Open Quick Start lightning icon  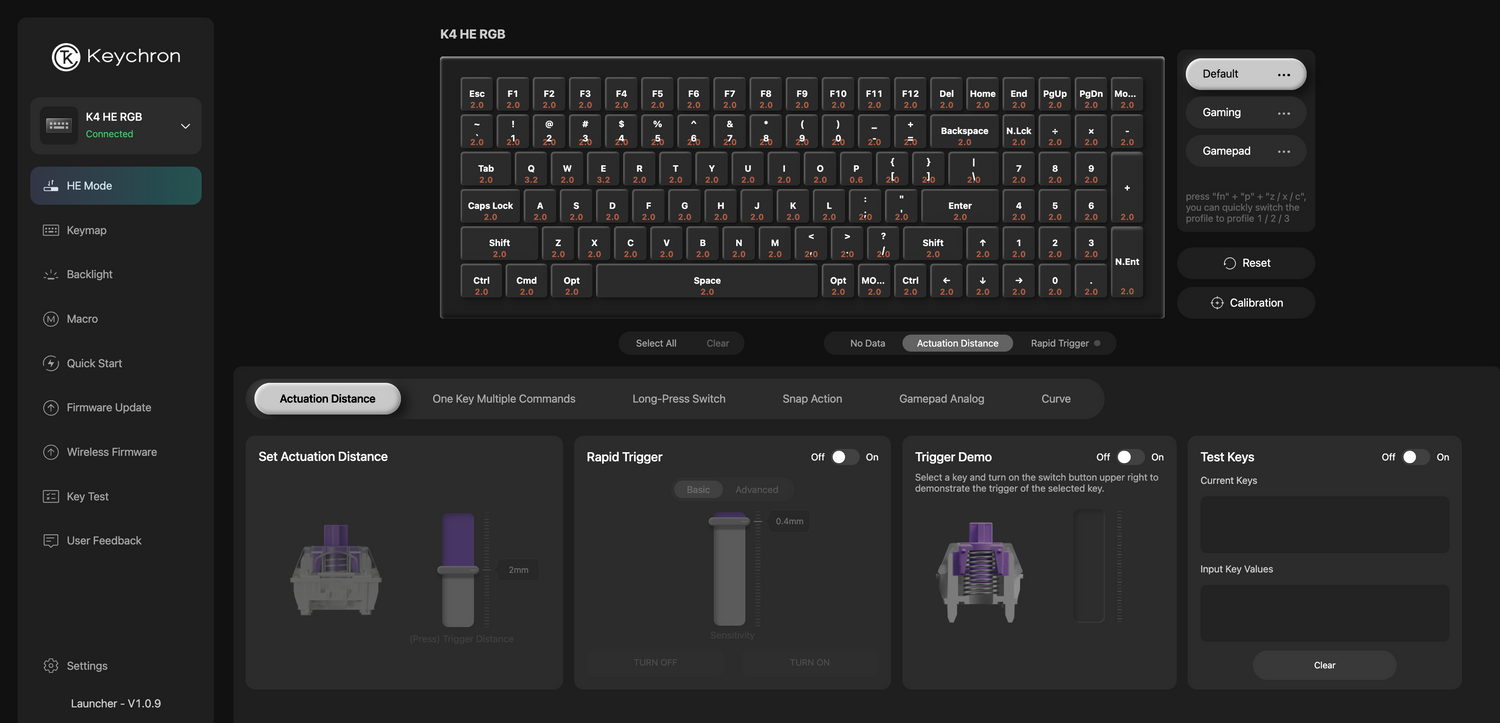[x=51, y=363]
